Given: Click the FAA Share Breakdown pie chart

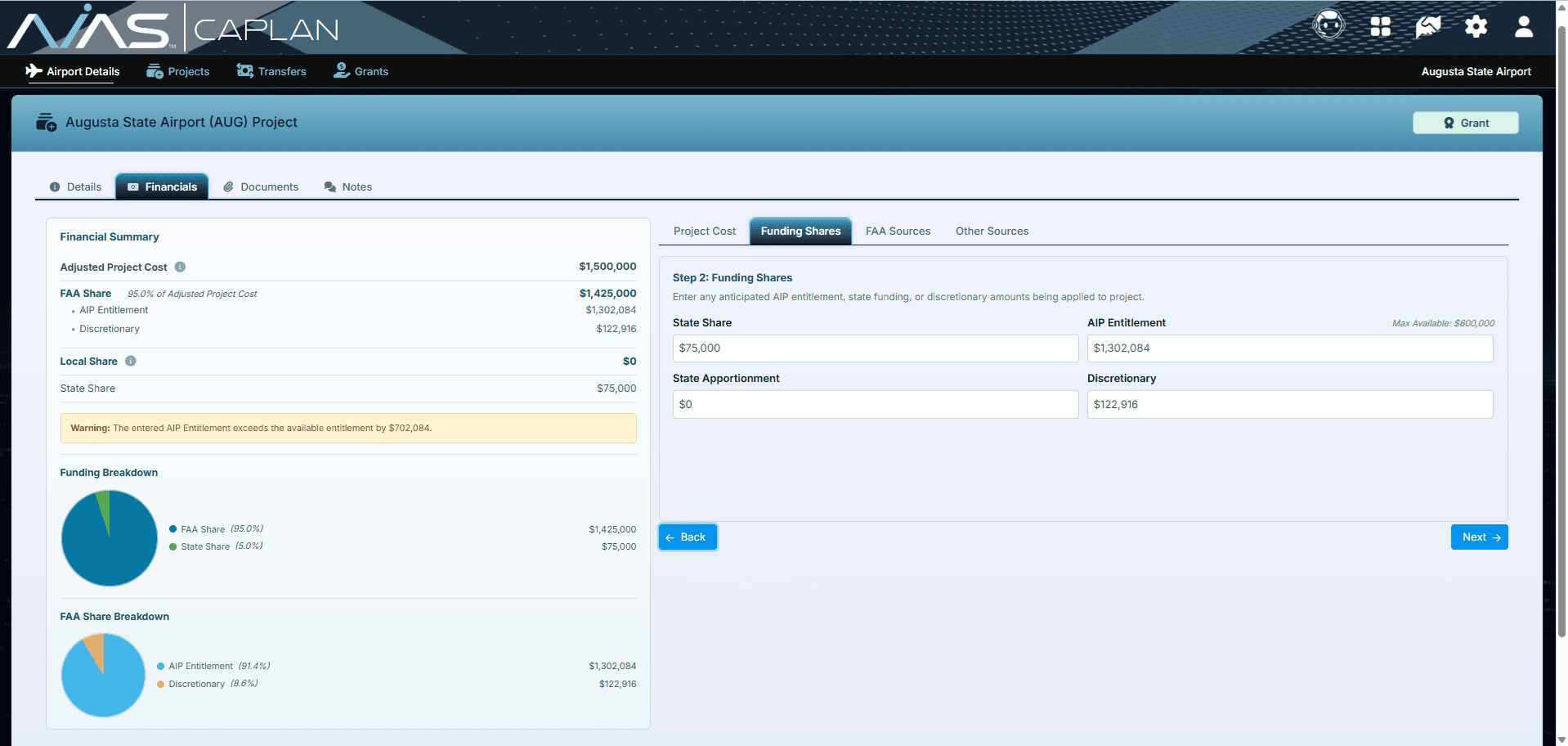Looking at the screenshot, I should [x=103, y=675].
